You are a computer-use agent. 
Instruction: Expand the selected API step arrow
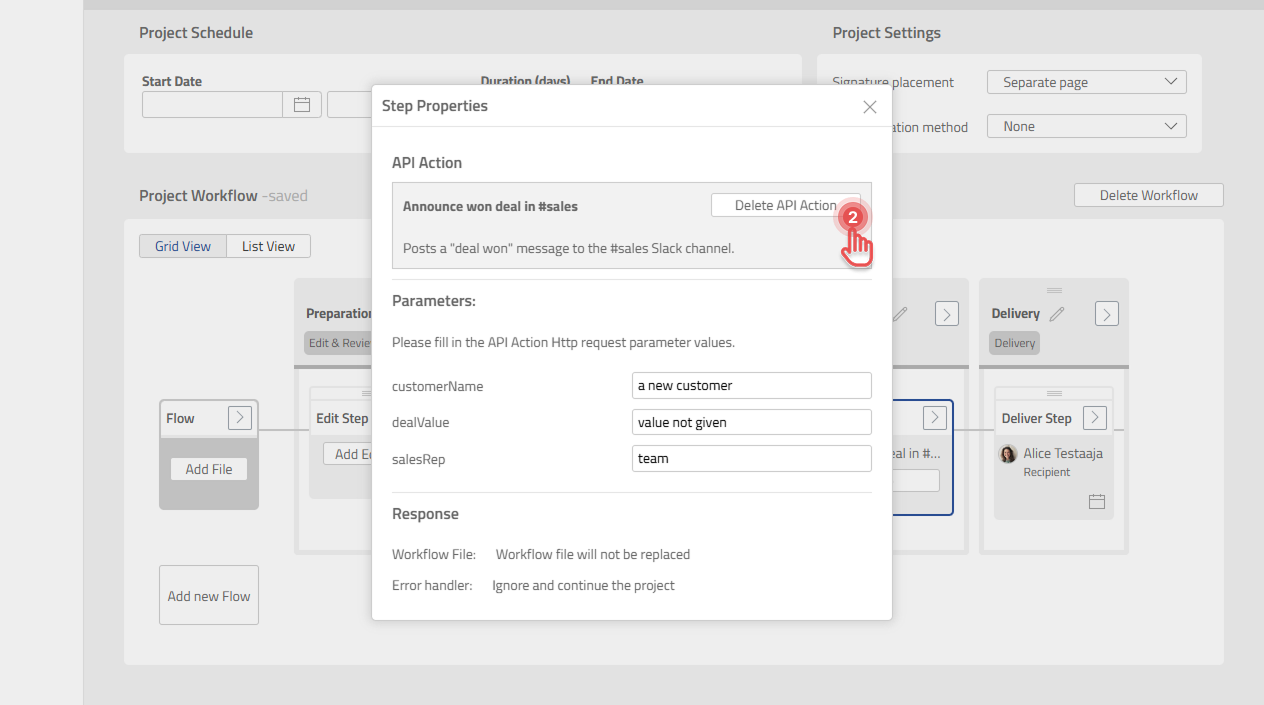point(934,418)
